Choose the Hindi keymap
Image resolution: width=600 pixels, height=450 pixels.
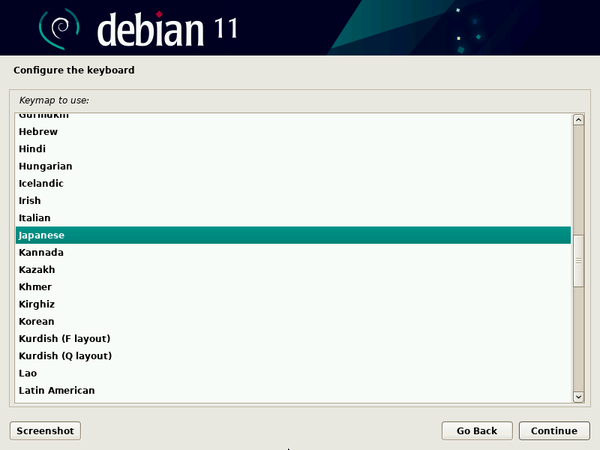(x=33, y=149)
